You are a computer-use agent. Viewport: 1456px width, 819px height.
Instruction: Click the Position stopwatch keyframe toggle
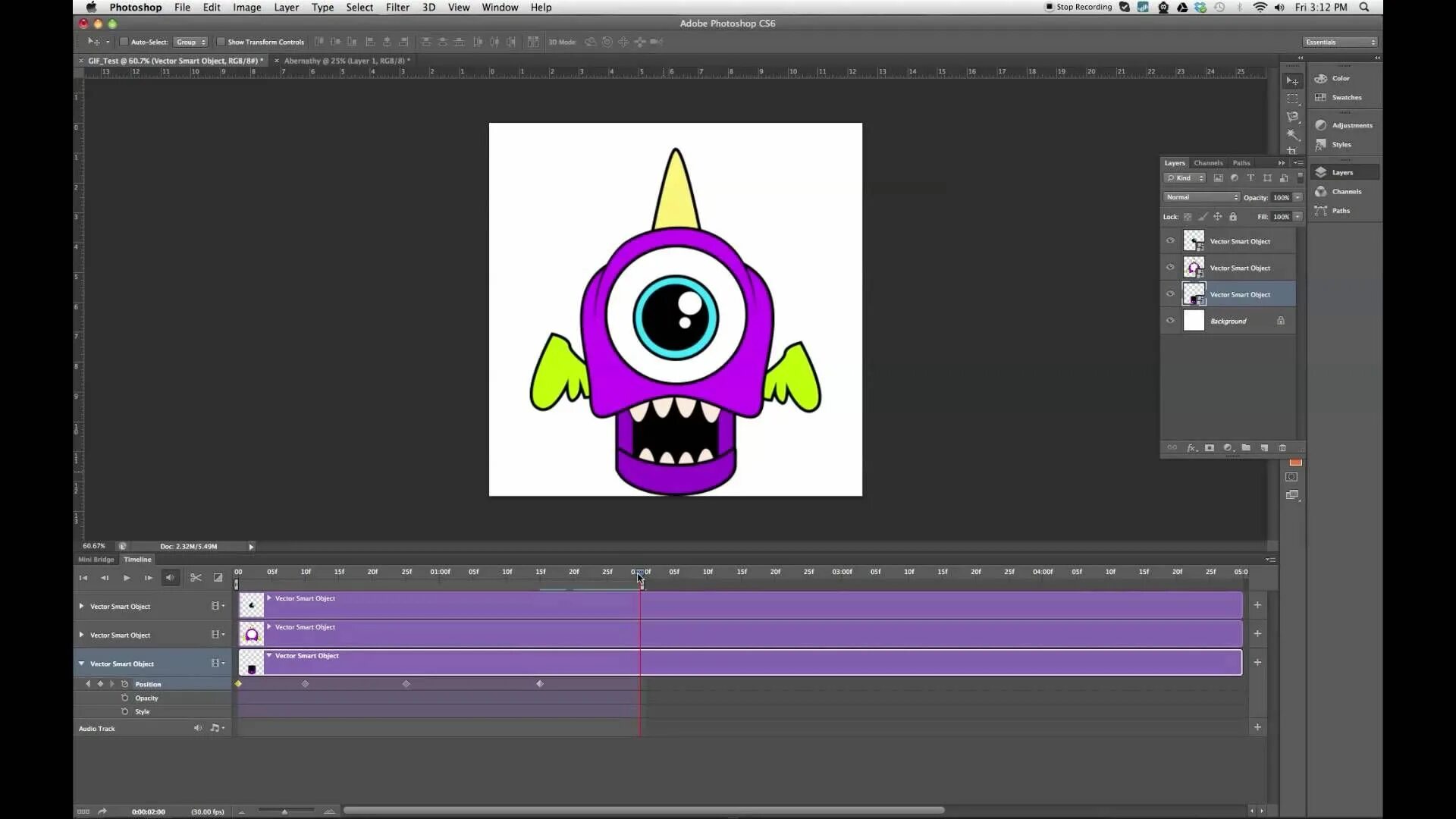click(x=125, y=684)
